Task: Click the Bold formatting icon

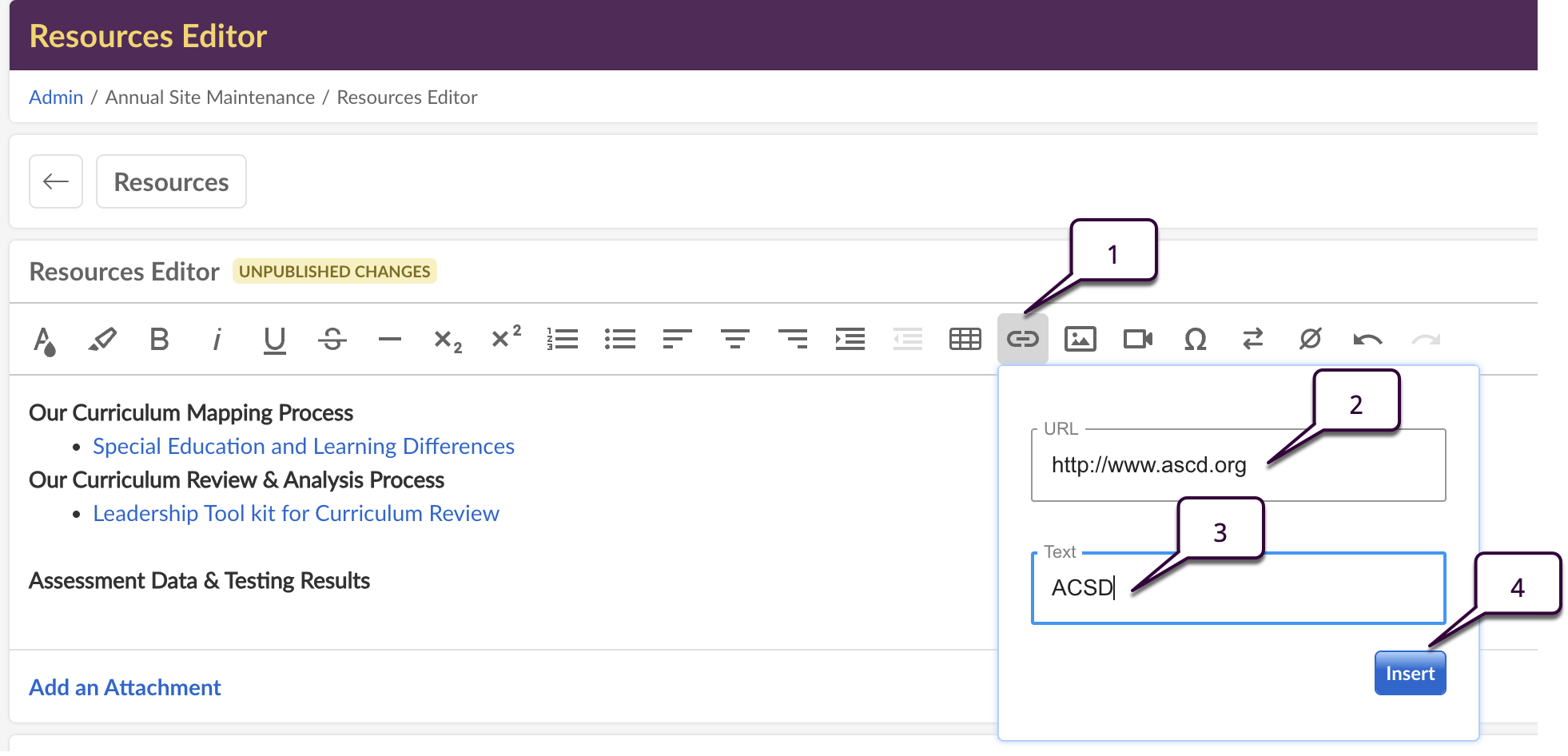Action: [x=159, y=340]
